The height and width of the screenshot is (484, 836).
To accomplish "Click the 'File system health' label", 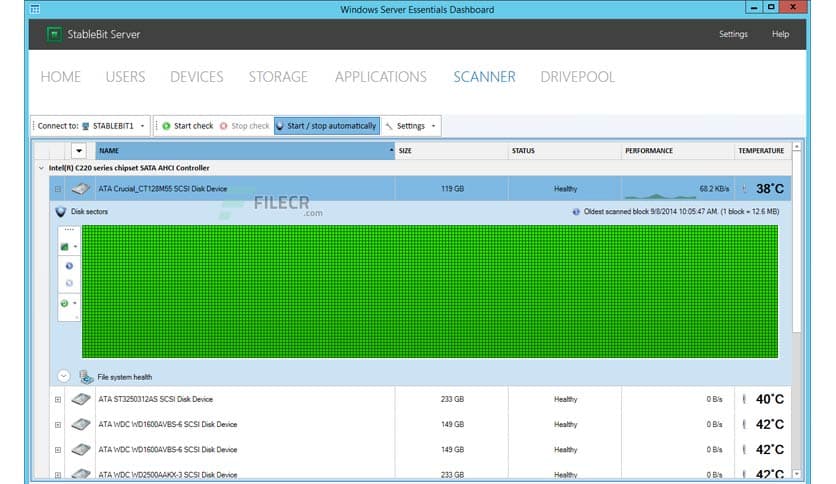I will [x=125, y=377].
